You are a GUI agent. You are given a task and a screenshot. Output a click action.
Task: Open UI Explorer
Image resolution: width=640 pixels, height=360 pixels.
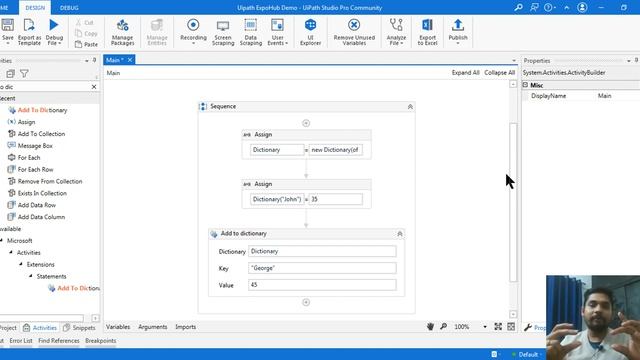[x=310, y=32]
